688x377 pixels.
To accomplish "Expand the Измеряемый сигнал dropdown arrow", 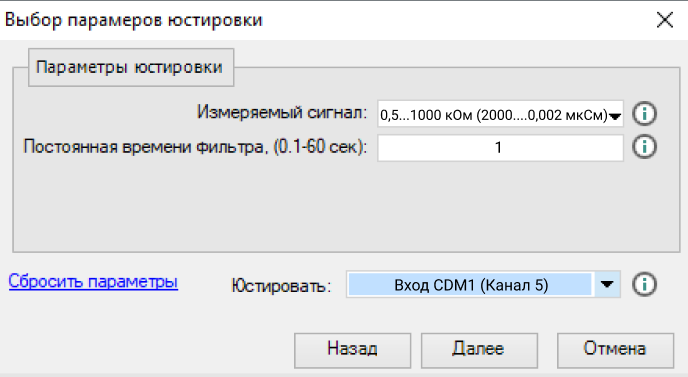I will point(615,116).
